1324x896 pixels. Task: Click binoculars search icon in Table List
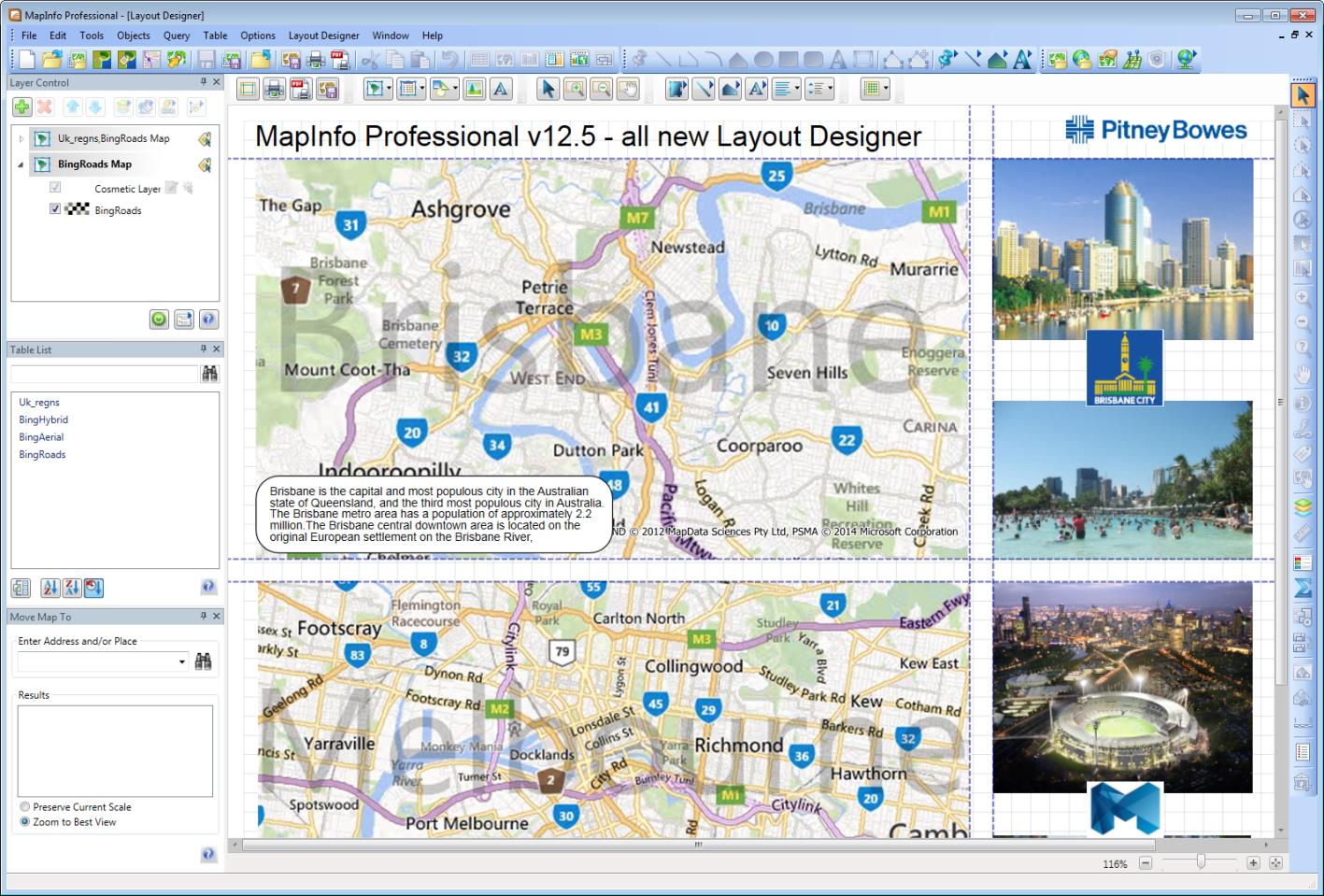(210, 374)
